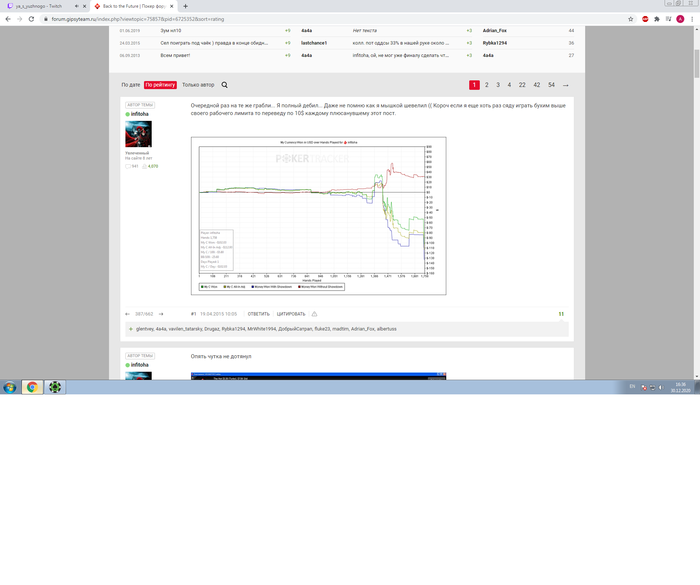The image size is (700, 585).
Task: Click the address bar URL
Action: tap(138, 19)
